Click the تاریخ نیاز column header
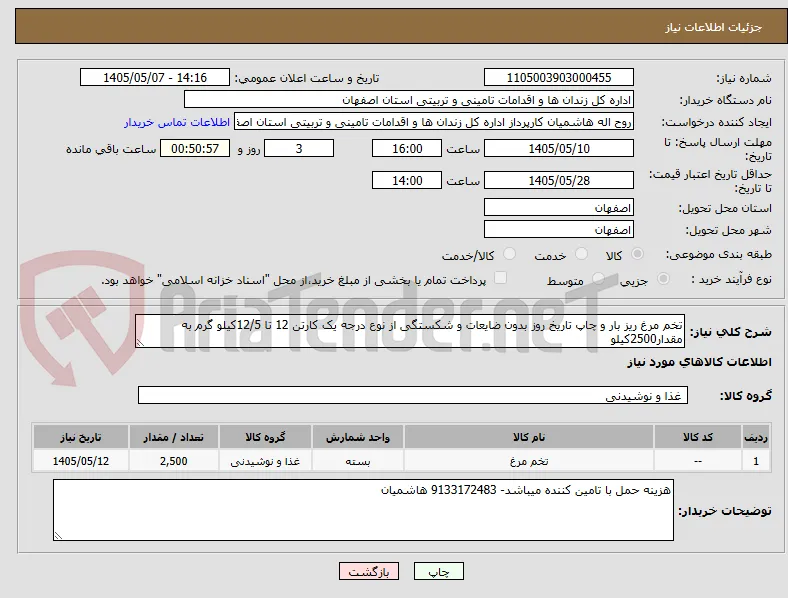The height and width of the screenshot is (598, 788). 80,437
